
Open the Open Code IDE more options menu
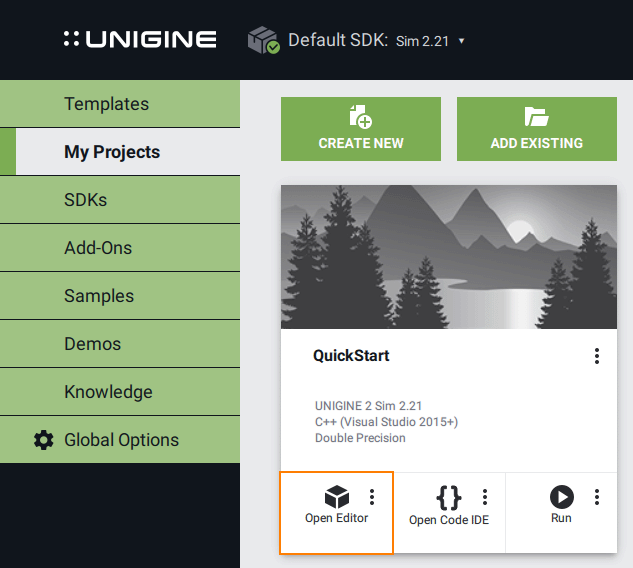pyautogui.click(x=485, y=497)
